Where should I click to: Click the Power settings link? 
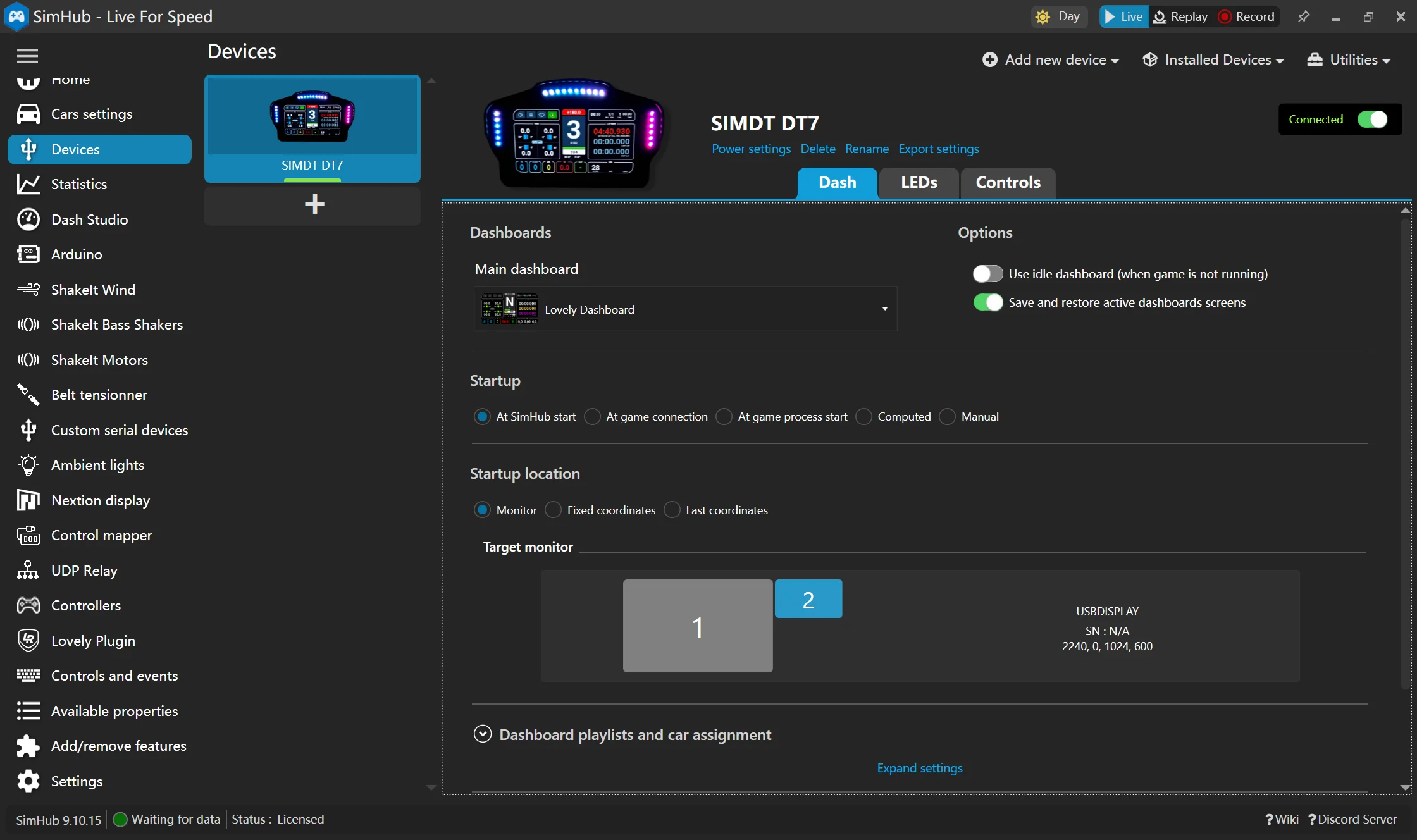coord(751,149)
